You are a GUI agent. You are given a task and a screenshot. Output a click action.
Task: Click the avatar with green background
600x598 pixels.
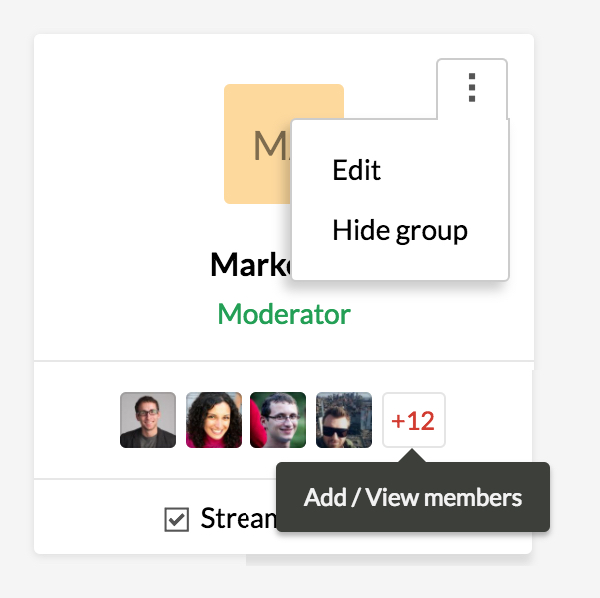(278, 419)
